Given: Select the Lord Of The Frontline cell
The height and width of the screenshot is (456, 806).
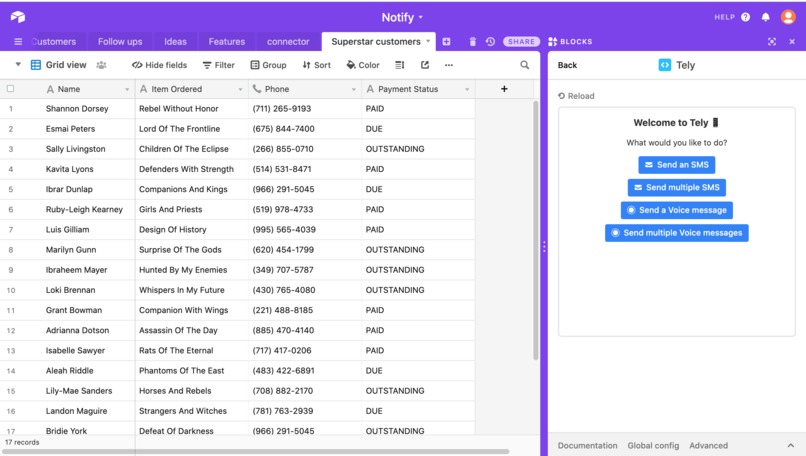Looking at the screenshot, I should 192,129.
